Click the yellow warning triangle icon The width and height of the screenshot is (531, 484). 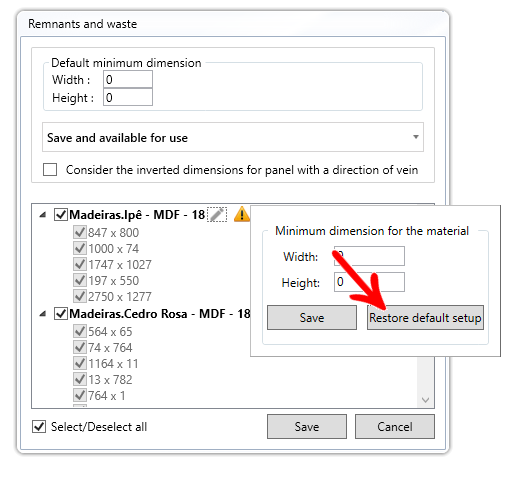tap(242, 214)
